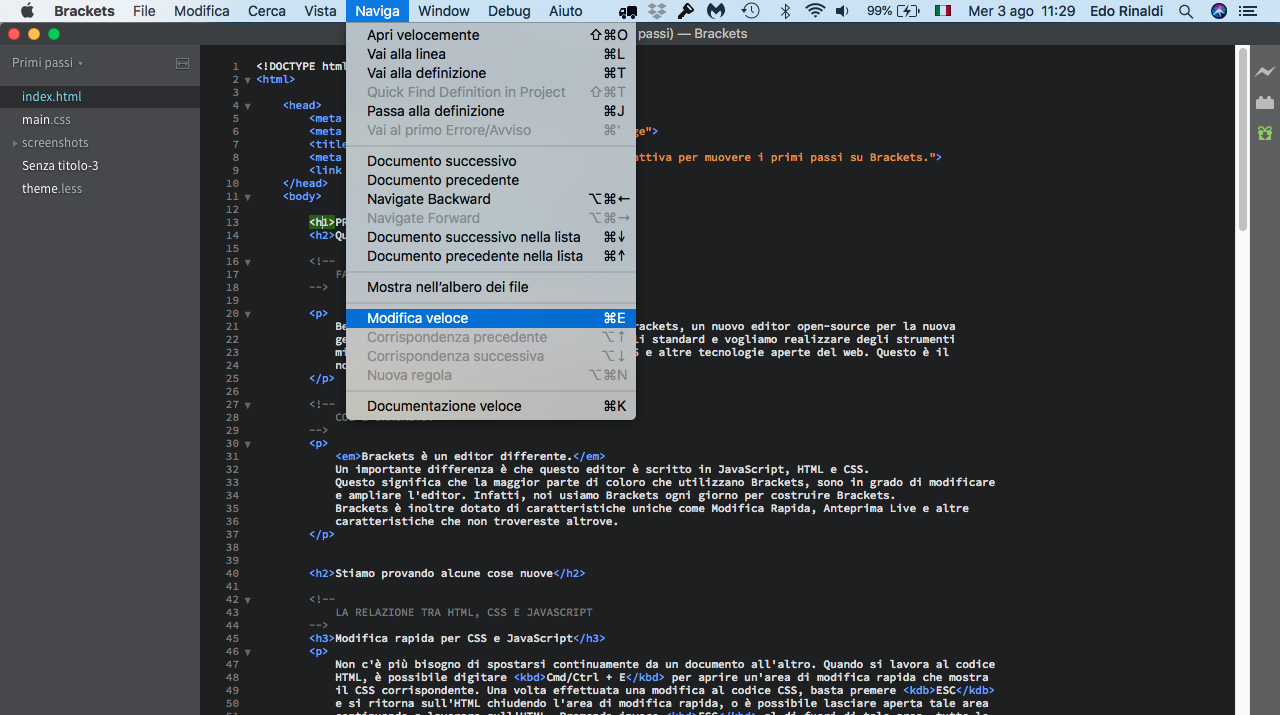Click the editor's vertical scrollbar

(x=1242, y=140)
